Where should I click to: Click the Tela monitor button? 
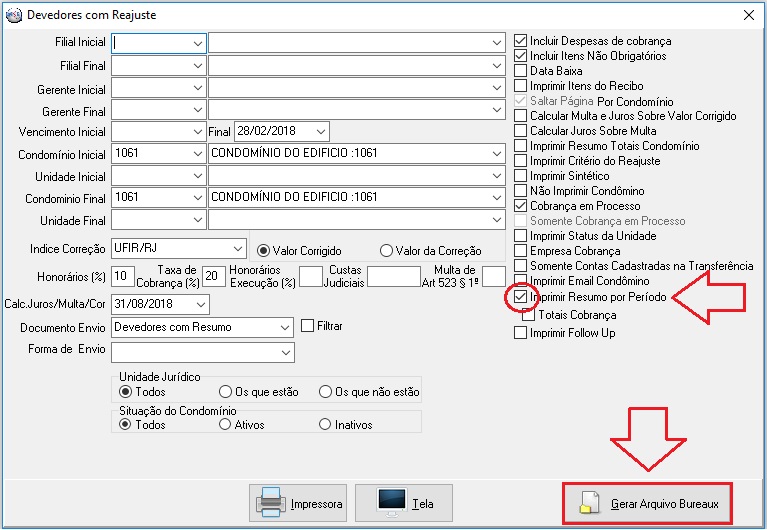click(405, 504)
